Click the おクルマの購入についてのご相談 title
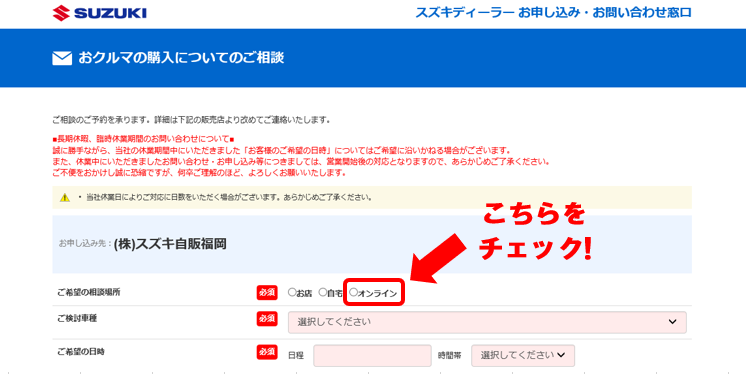Viewport: 746px width, 374px height. 181,58
